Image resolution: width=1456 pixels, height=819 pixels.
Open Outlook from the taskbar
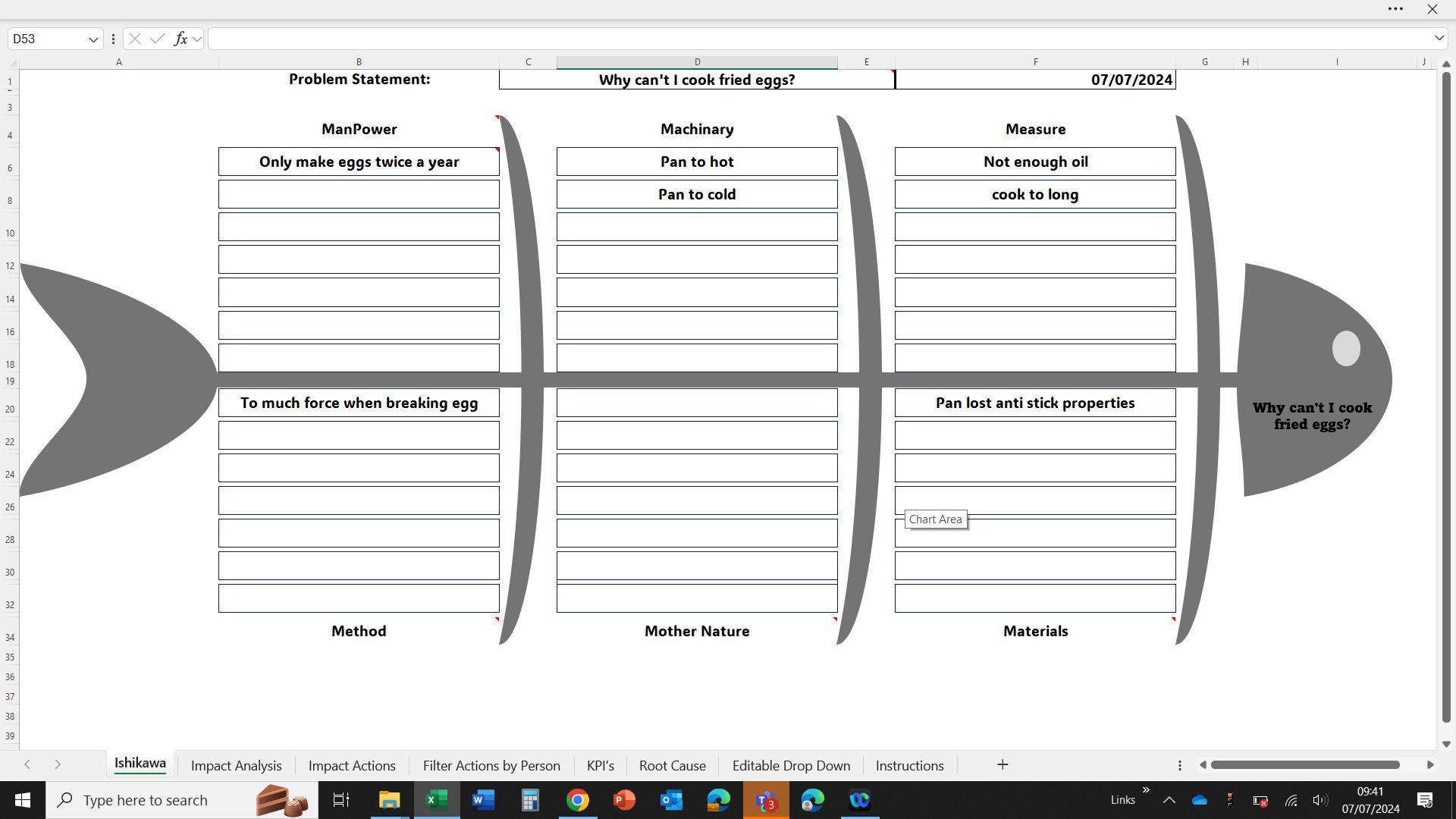click(x=670, y=800)
